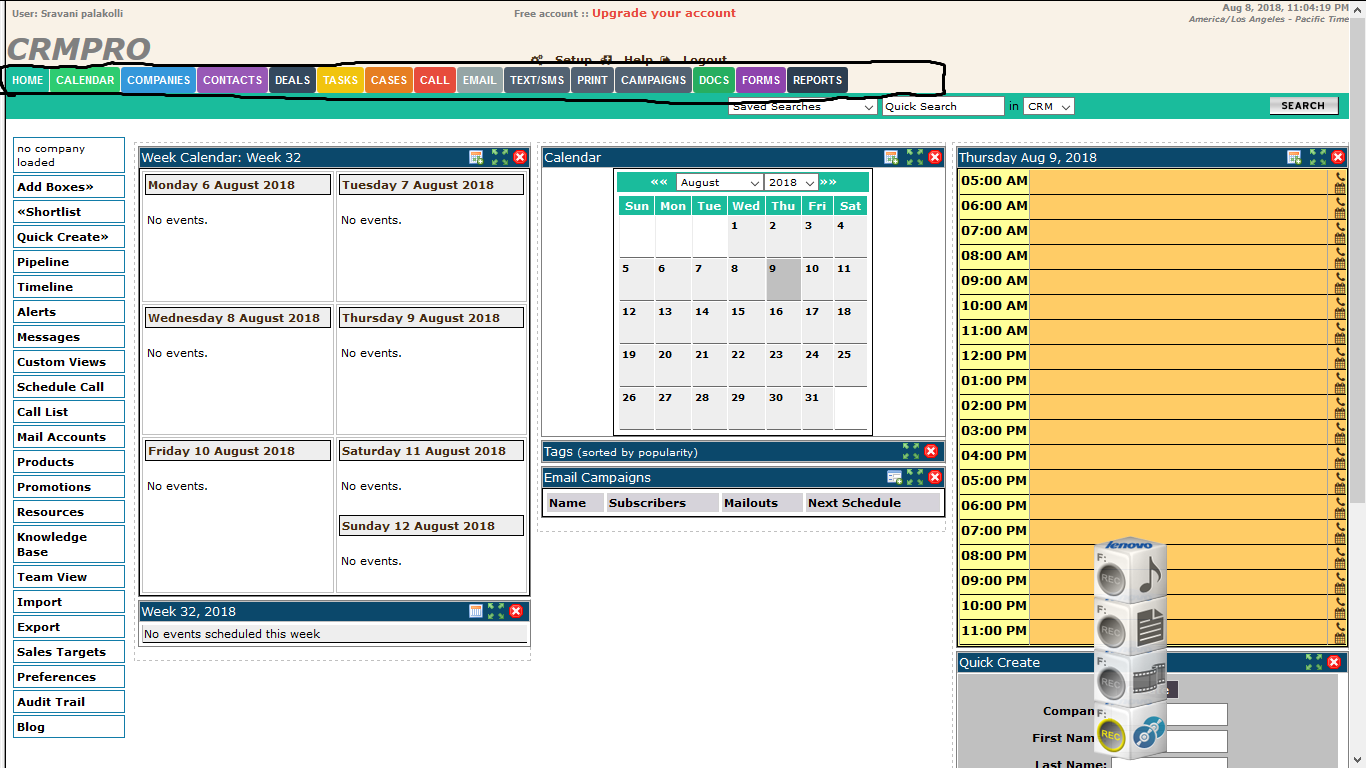Click the film strip icon on Lenovo recorder
This screenshot has height=768, width=1366.
click(x=1150, y=682)
